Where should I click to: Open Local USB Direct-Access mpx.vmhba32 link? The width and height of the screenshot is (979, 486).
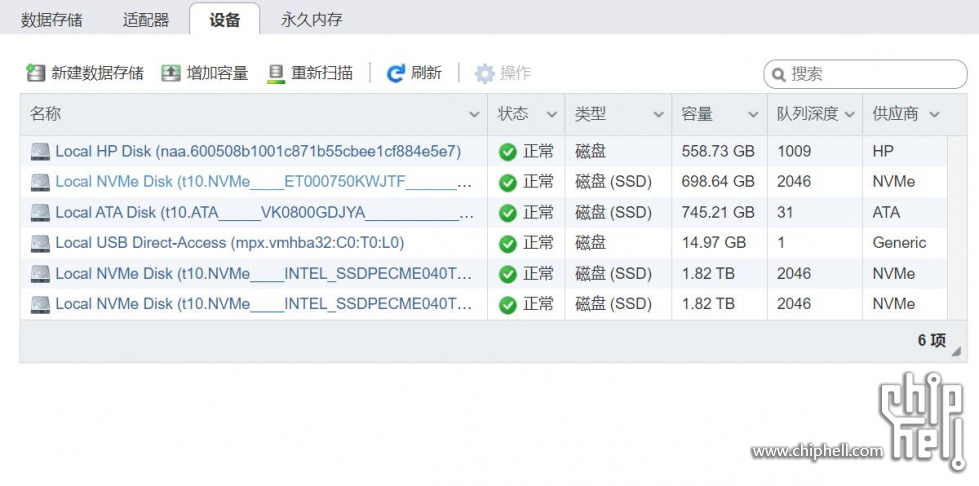coord(230,243)
